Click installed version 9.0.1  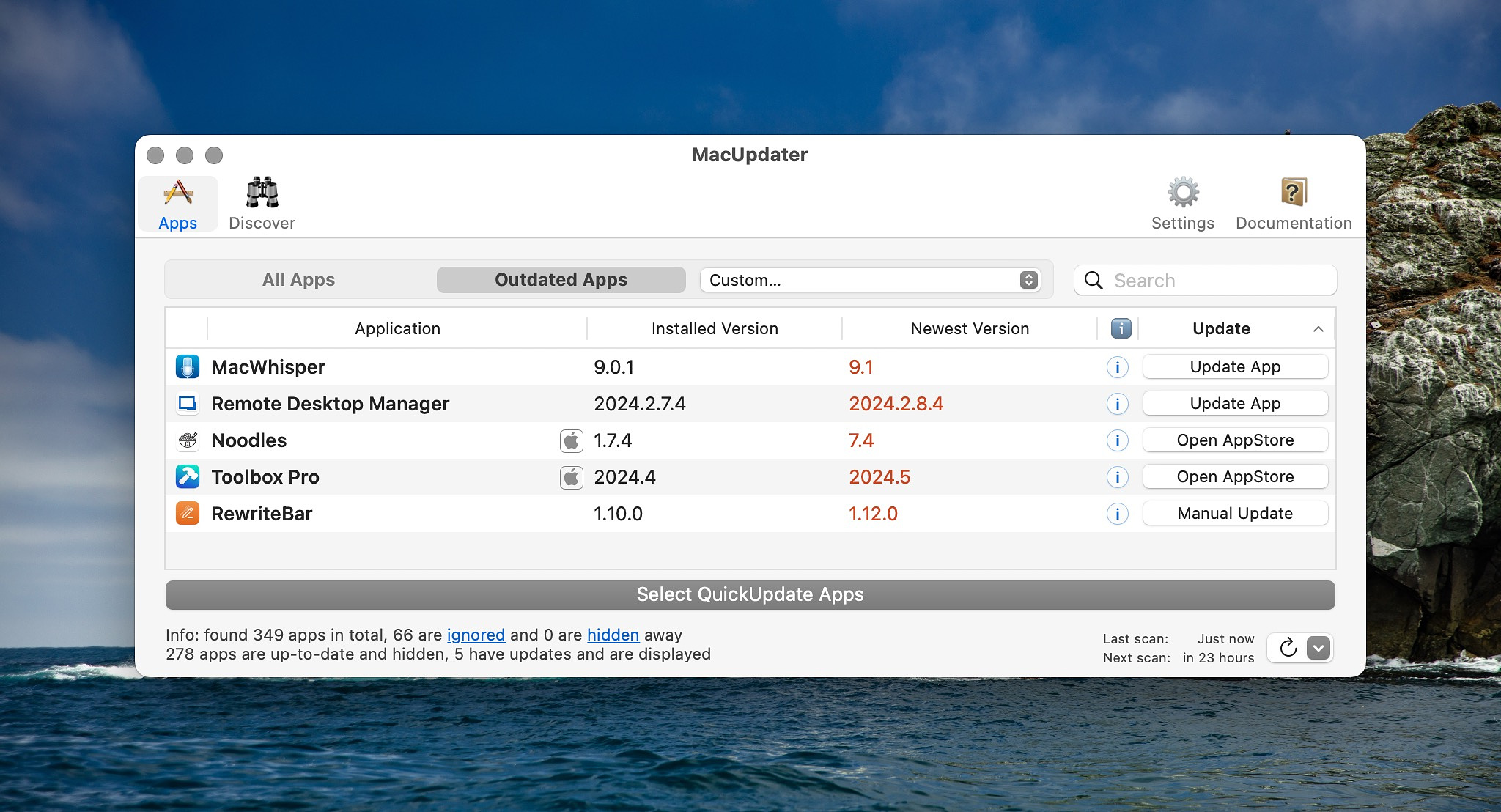coord(613,367)
